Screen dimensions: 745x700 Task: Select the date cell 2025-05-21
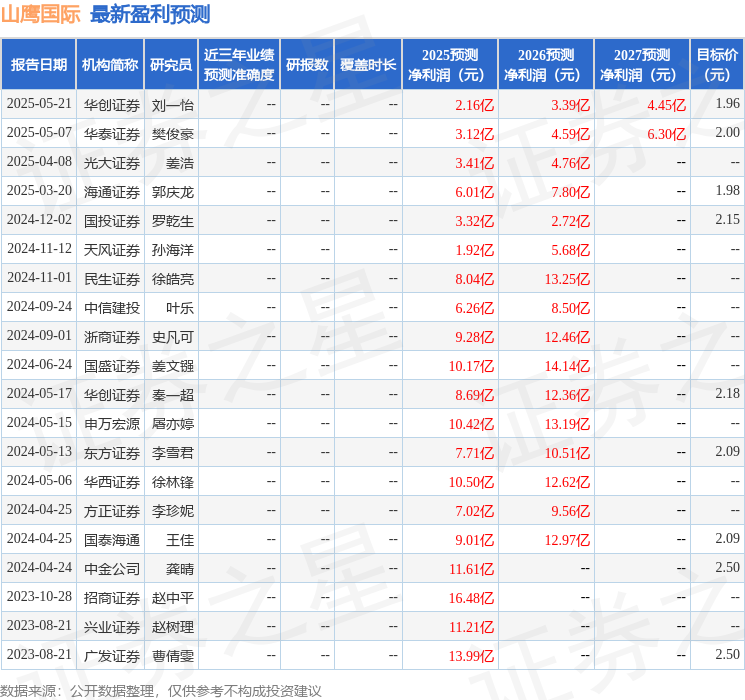39,104
